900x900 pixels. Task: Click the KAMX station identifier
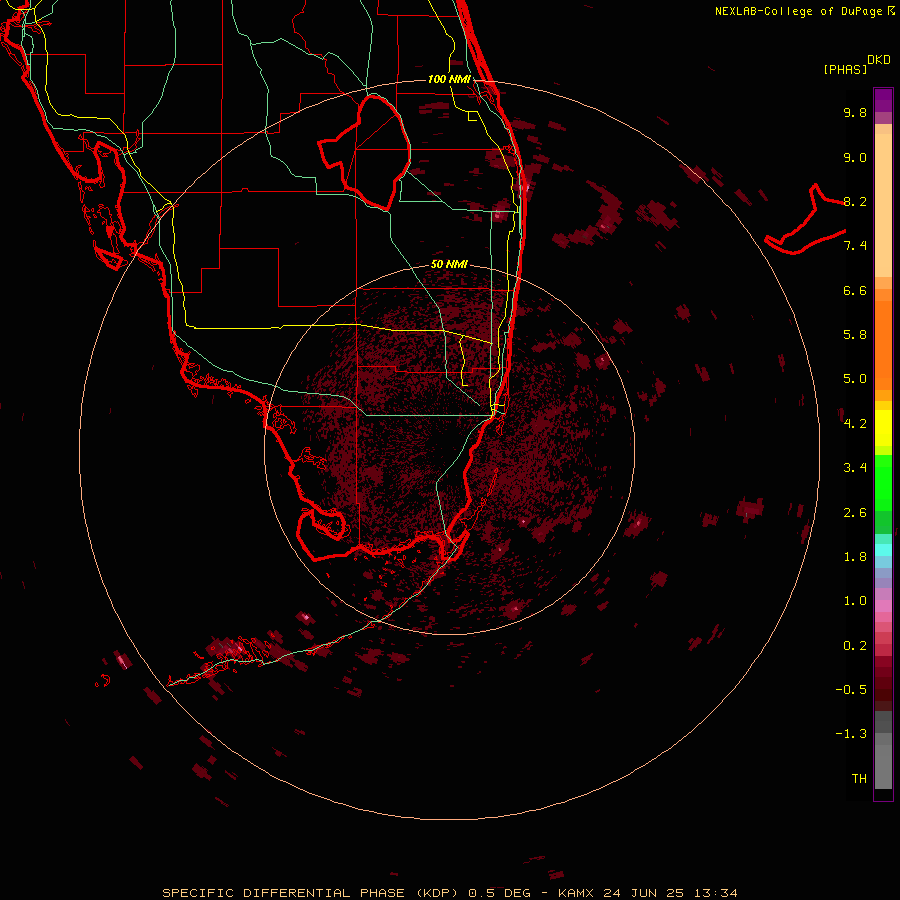(x=577, y=893)
